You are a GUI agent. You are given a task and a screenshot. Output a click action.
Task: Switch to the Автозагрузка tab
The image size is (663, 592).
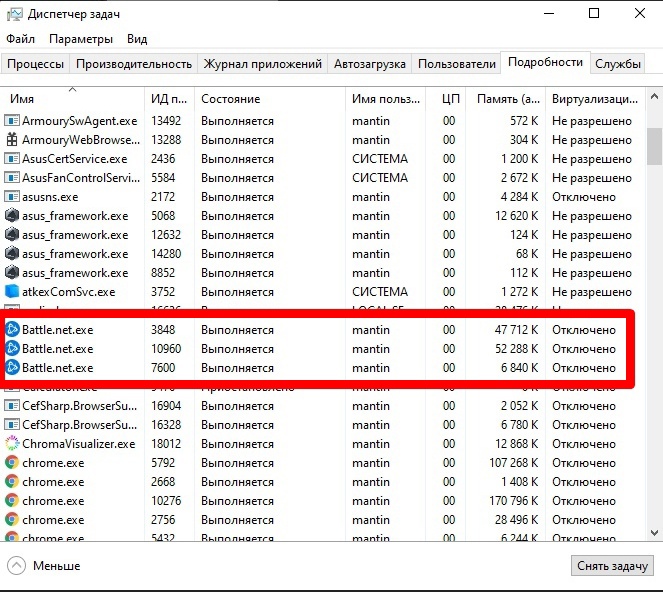[370, 64]
